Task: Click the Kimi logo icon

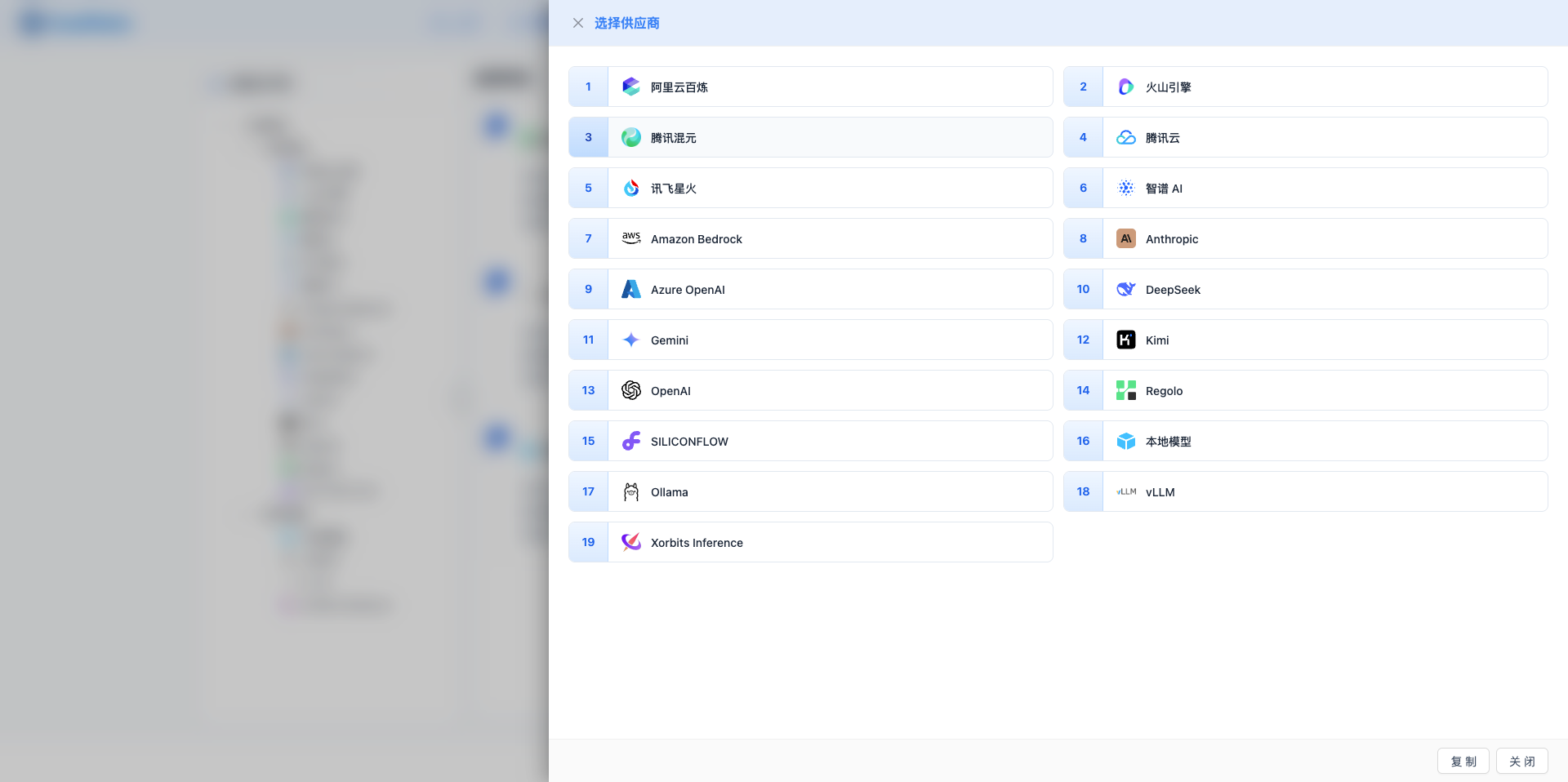Action: (1125, 340)
